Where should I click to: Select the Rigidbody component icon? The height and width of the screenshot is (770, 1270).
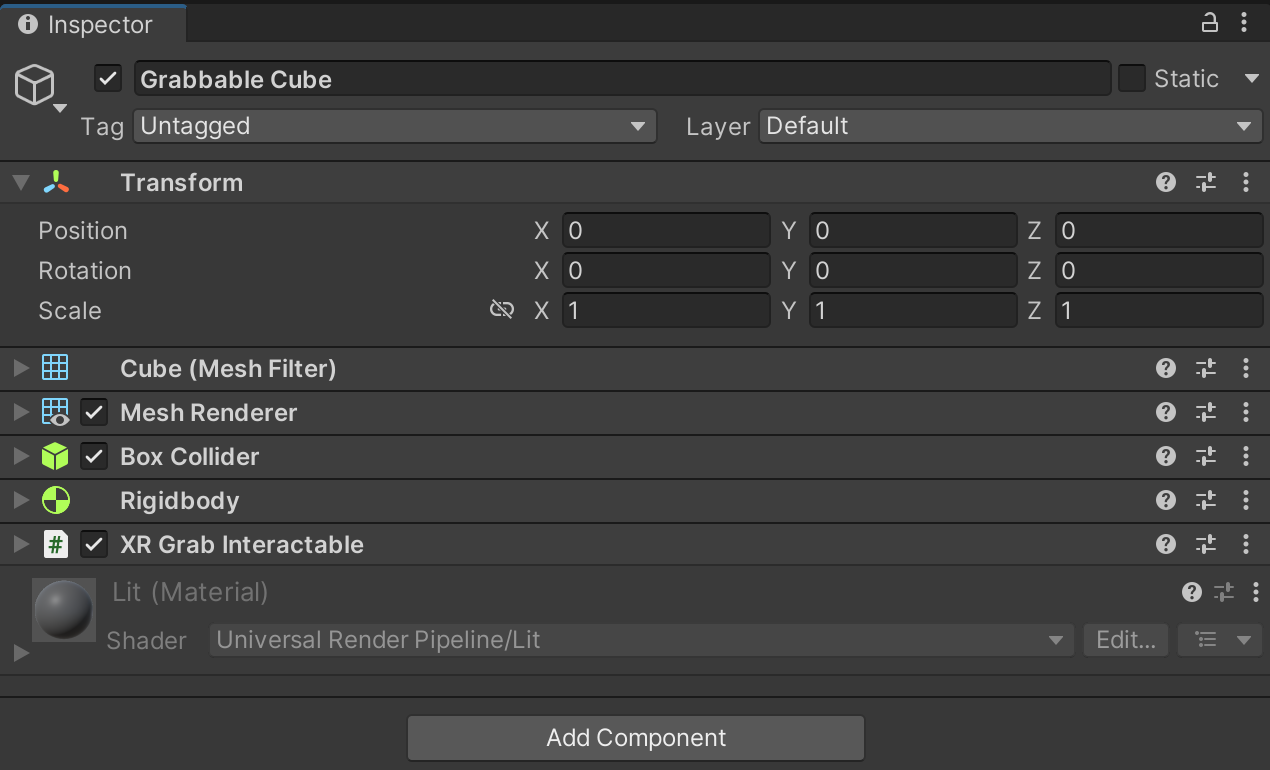tap(55, 500)
